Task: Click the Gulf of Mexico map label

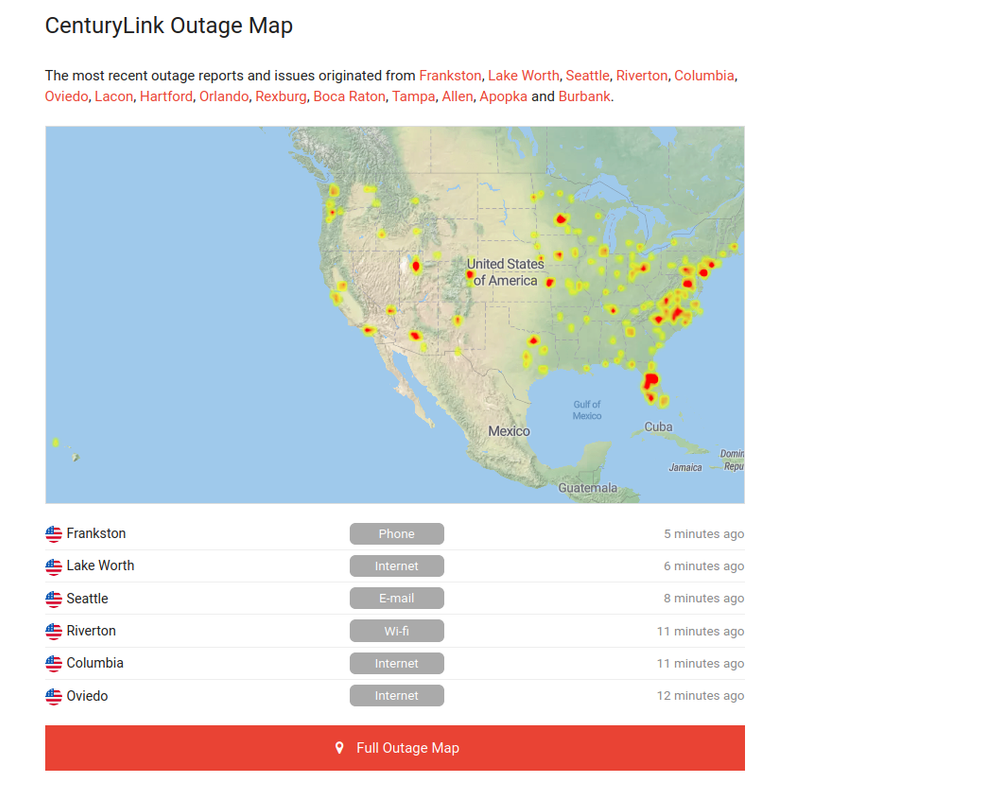Action: coord(587,410)
